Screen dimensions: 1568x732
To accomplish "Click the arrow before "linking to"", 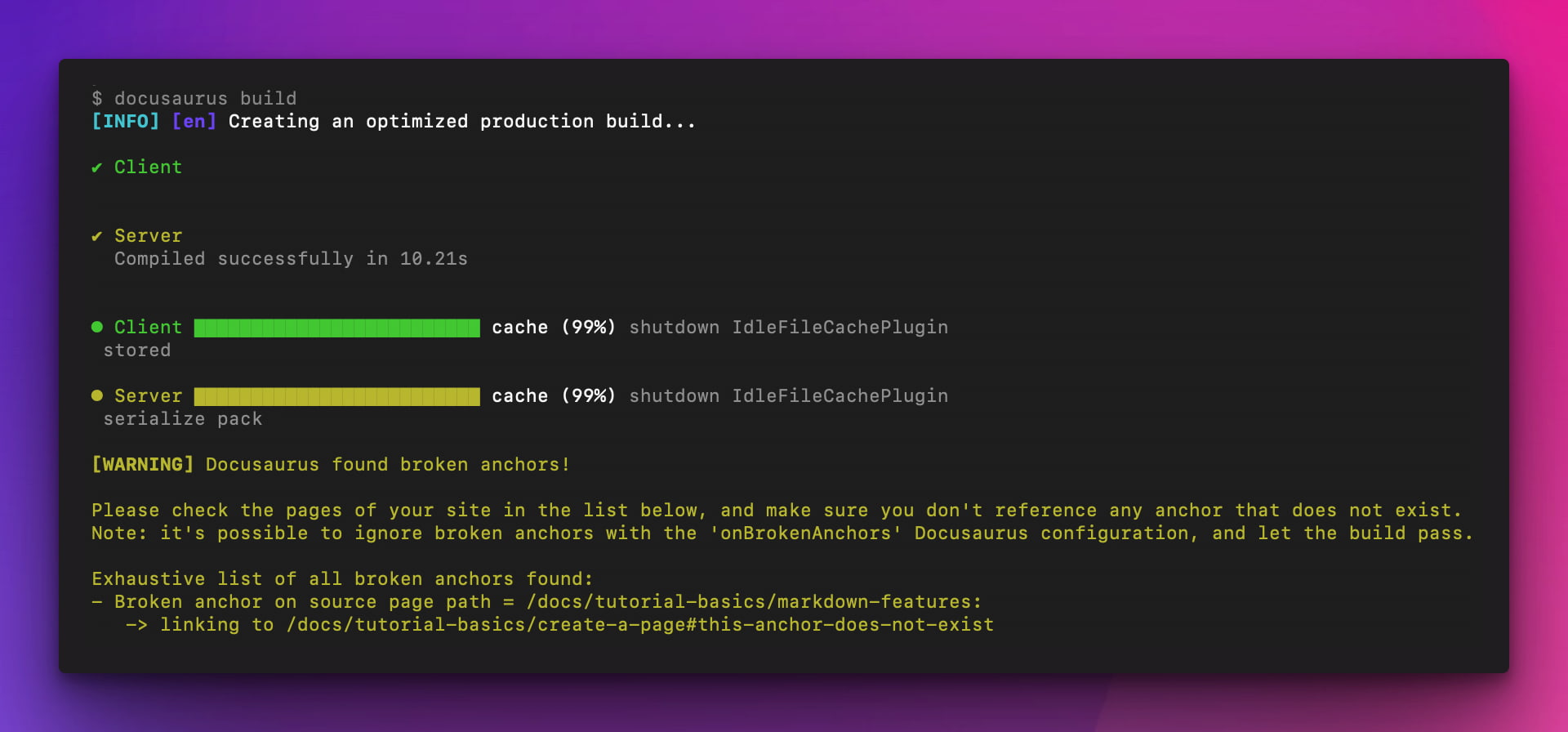I will coord(136,625).
